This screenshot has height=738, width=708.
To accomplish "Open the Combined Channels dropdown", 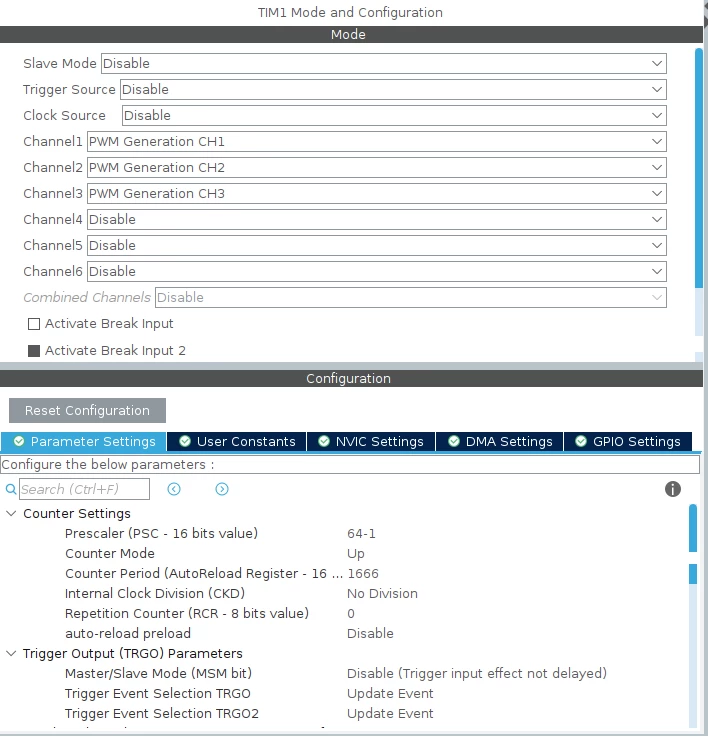I will point(411,297).
